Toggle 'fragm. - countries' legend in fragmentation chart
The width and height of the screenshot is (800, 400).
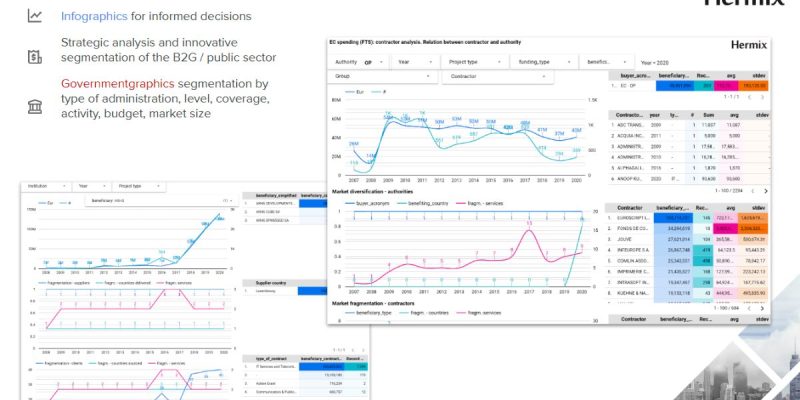424,312
